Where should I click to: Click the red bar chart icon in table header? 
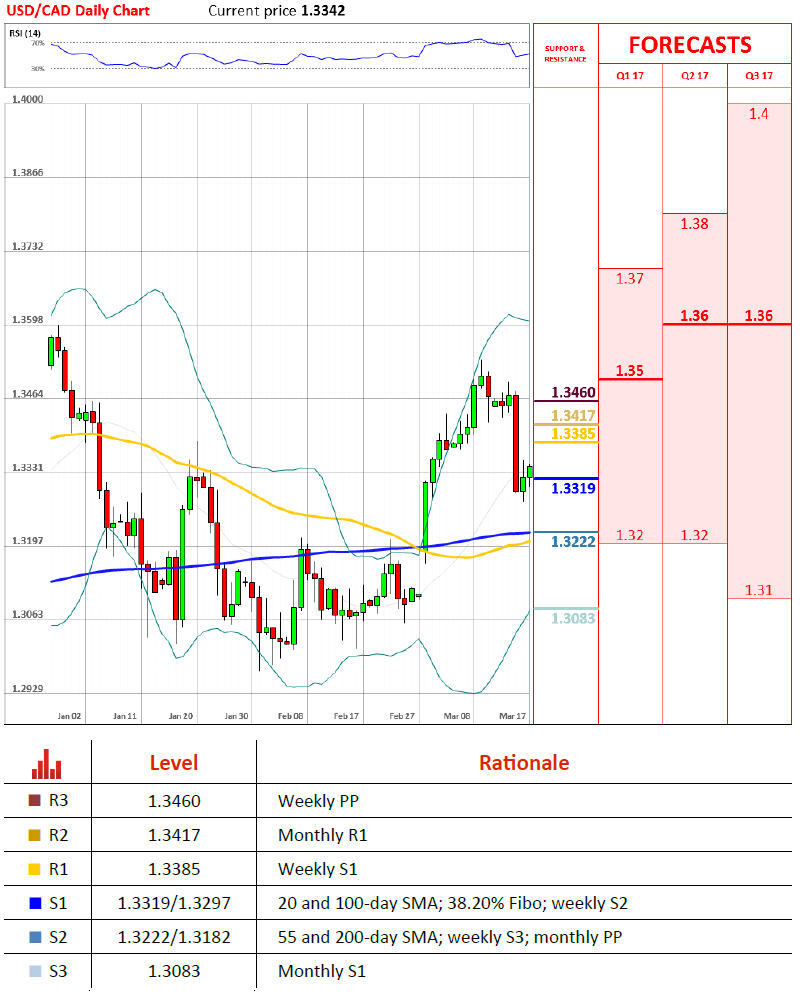click(x=47, y=764)
